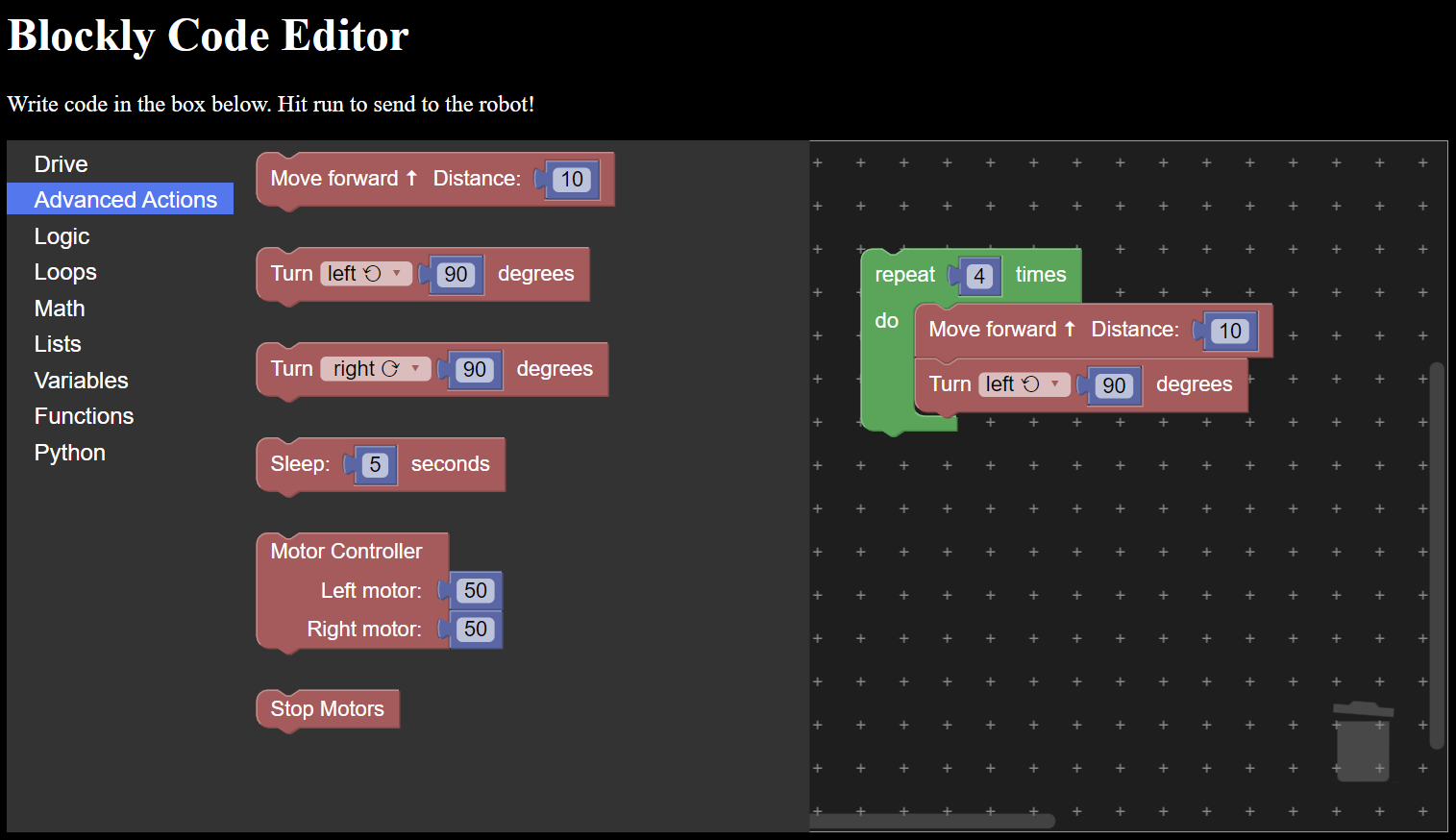Edit flyout Turn left 90 degrees value
The image size is (1456, 840).
[x=456, y=275]
